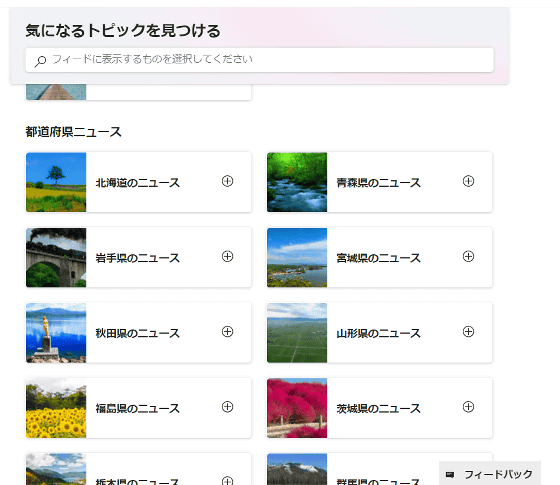Open the 青森県 forest stream thumbnail
The image size is (560, 485).
pos(297,182)
